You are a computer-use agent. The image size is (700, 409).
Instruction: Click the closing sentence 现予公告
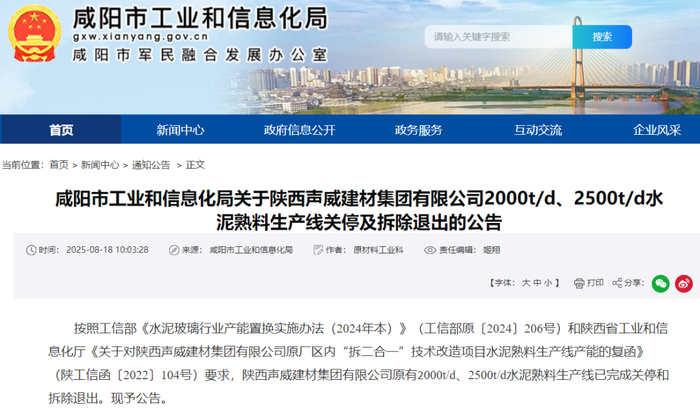[x=139, y=398]
